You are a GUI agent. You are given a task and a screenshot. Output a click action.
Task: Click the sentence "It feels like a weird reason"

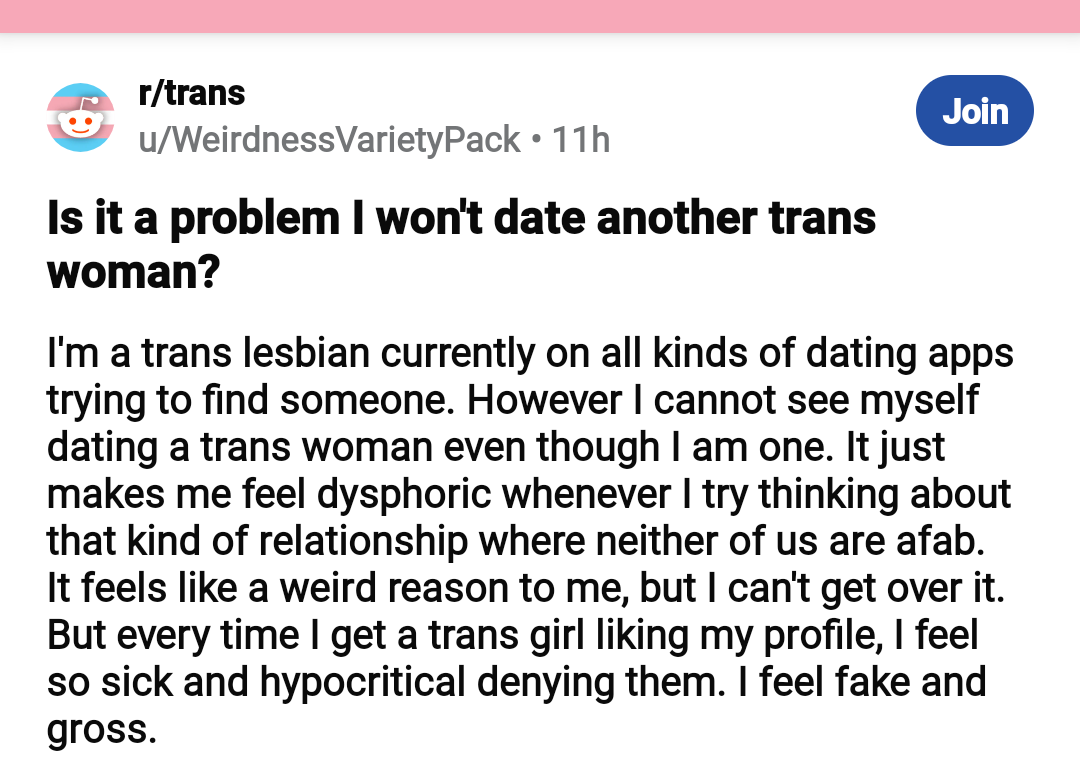point(526,588)
